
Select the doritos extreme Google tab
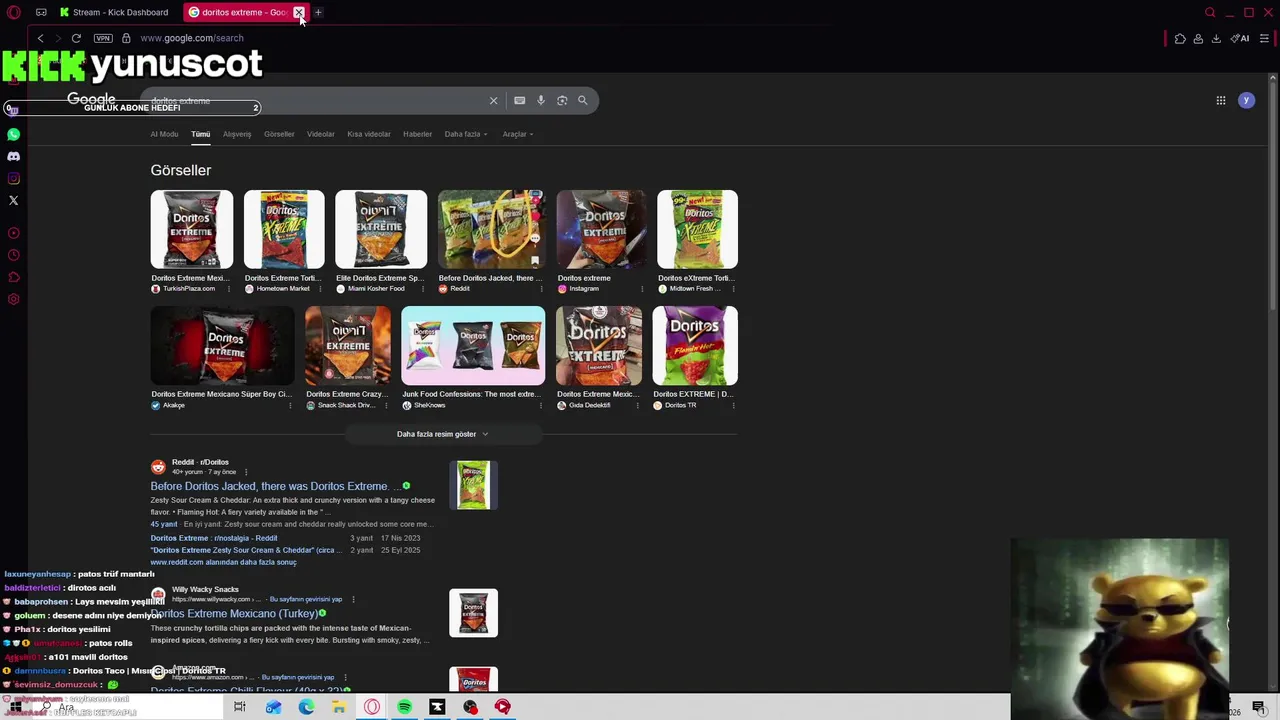238,12
